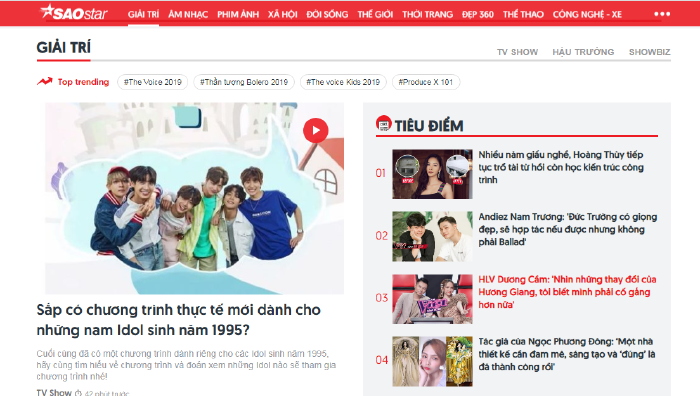
Task: Select the #The Voice 2019 tag
Action: coord(153,82)
